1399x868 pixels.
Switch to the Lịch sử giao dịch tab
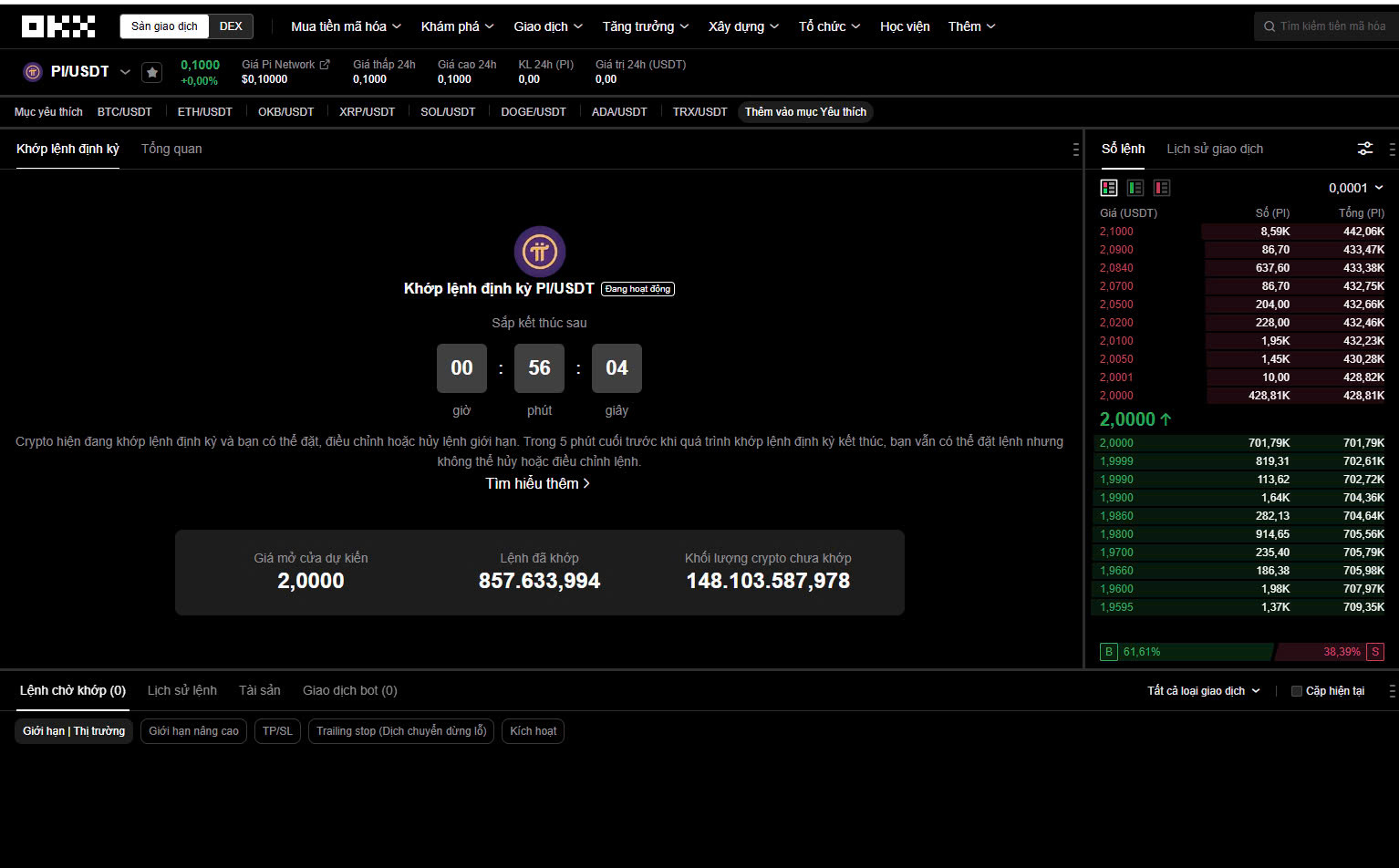coord(1215,149)
